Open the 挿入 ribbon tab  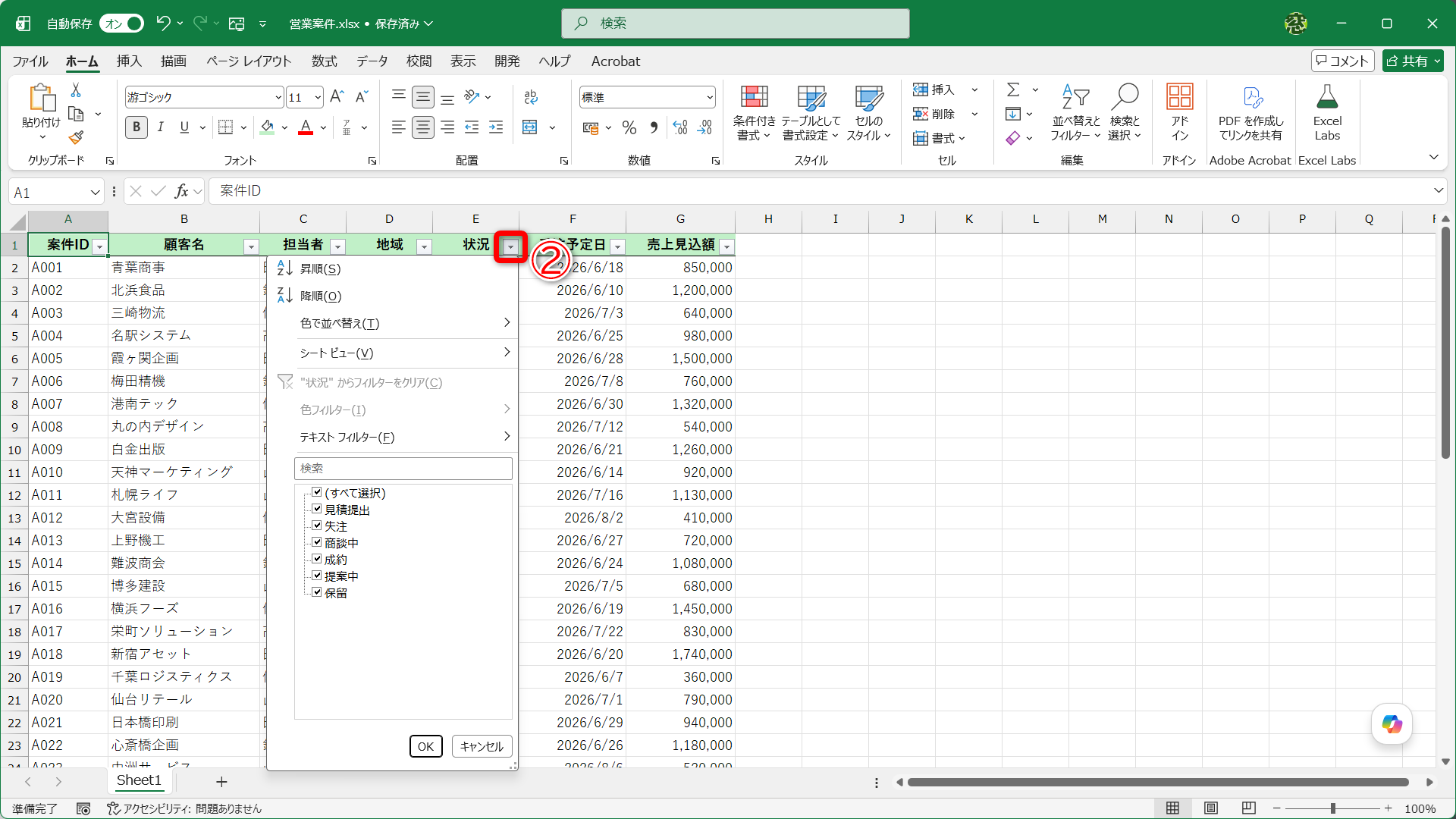coord(129,61)
